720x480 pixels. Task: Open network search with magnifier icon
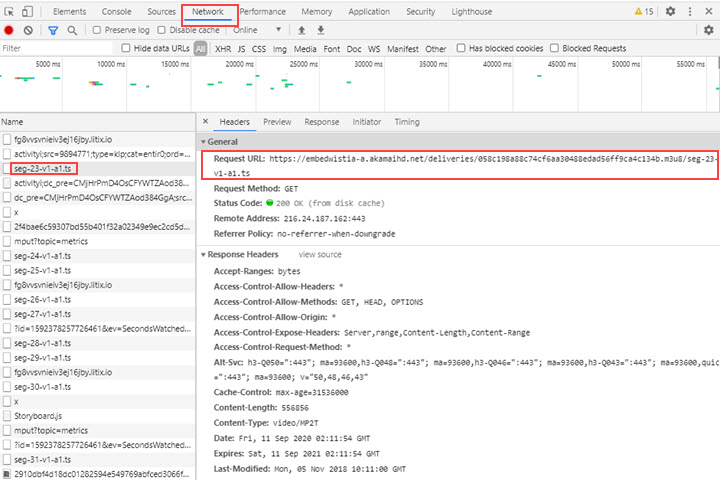71,30
